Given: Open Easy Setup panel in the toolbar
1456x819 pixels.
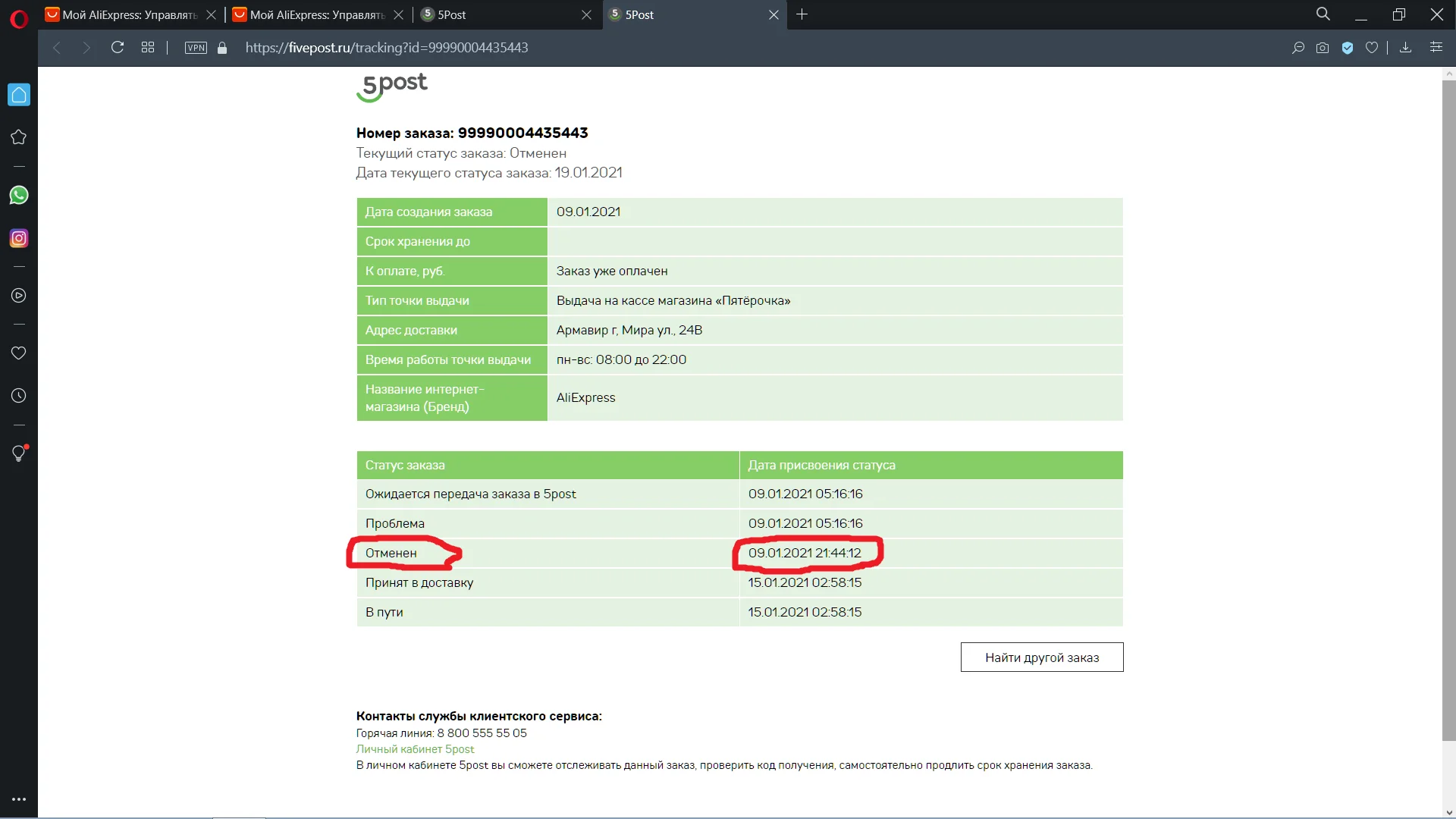Looking at the screenshot, I should pos(1436,48).
